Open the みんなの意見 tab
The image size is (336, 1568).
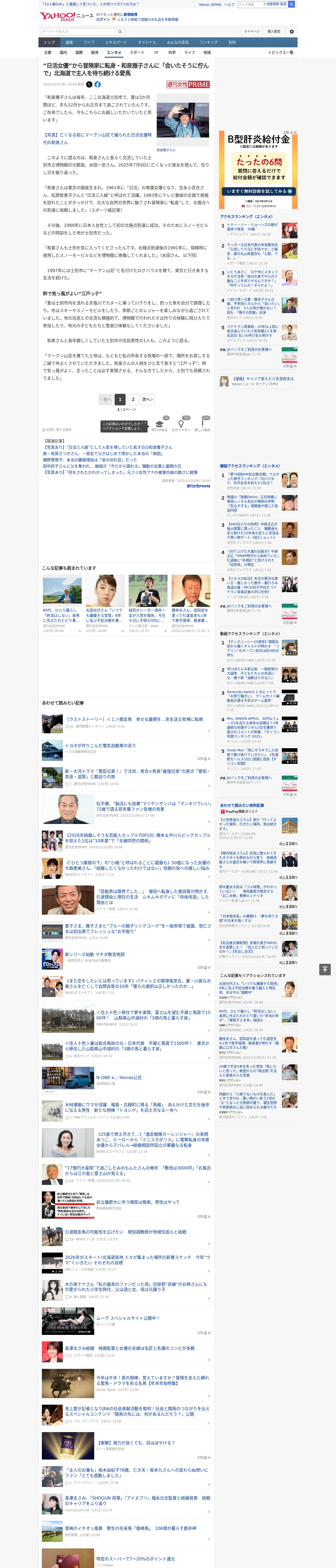tap(177, 43)
